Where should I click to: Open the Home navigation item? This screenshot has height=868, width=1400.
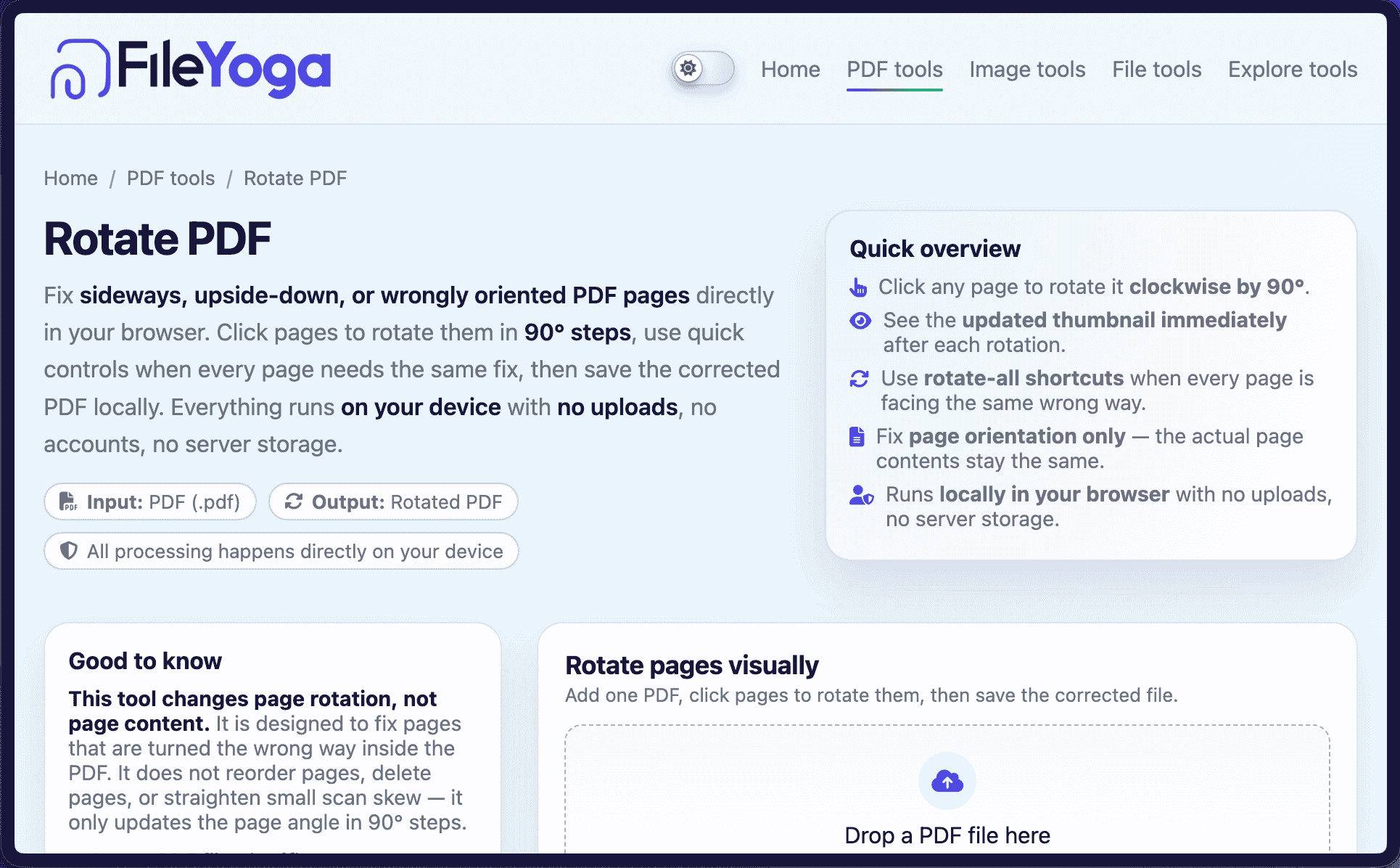[790, 70]
